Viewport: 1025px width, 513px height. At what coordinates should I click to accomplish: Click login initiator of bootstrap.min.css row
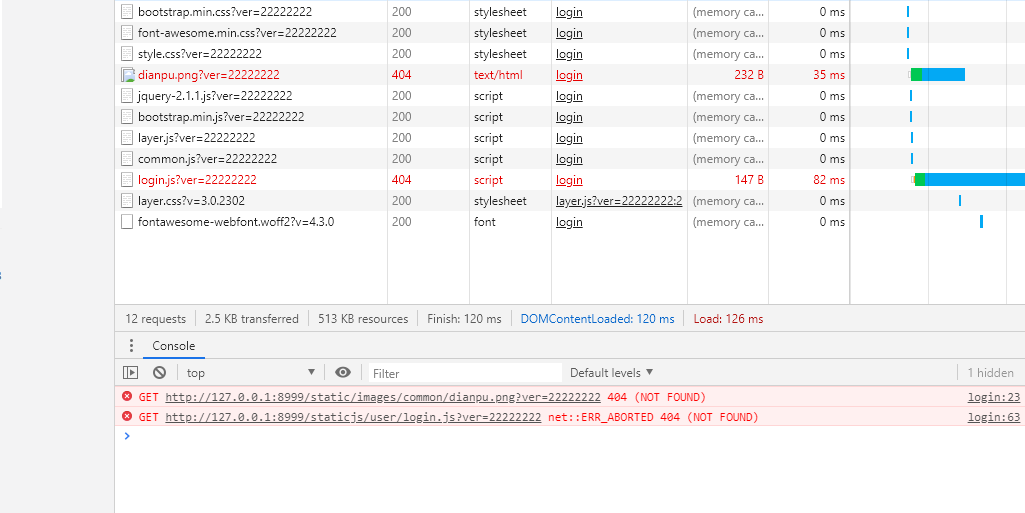[x=569, y=12]
